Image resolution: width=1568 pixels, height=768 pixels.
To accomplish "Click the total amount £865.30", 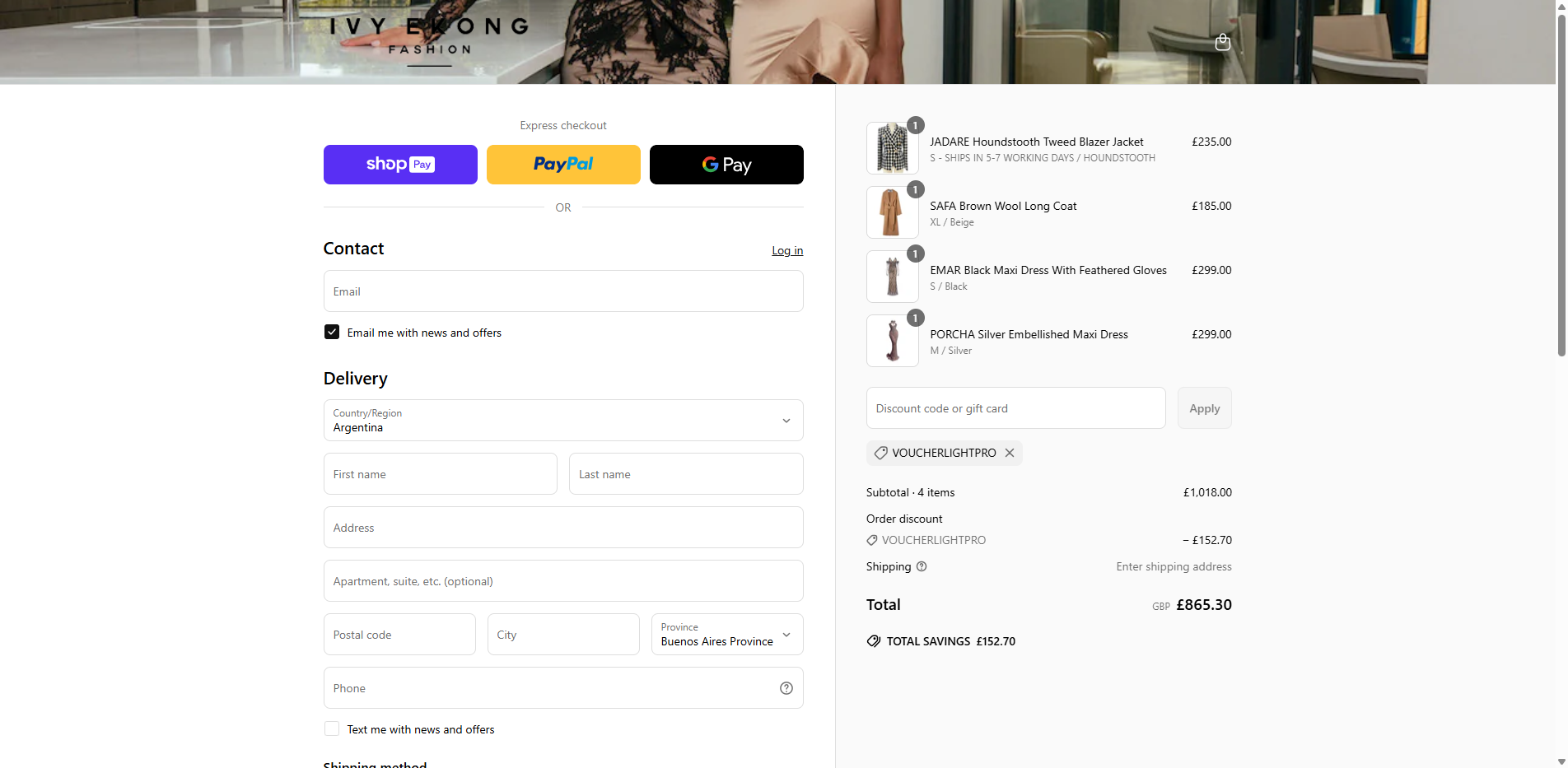I will coord(1204,605).
